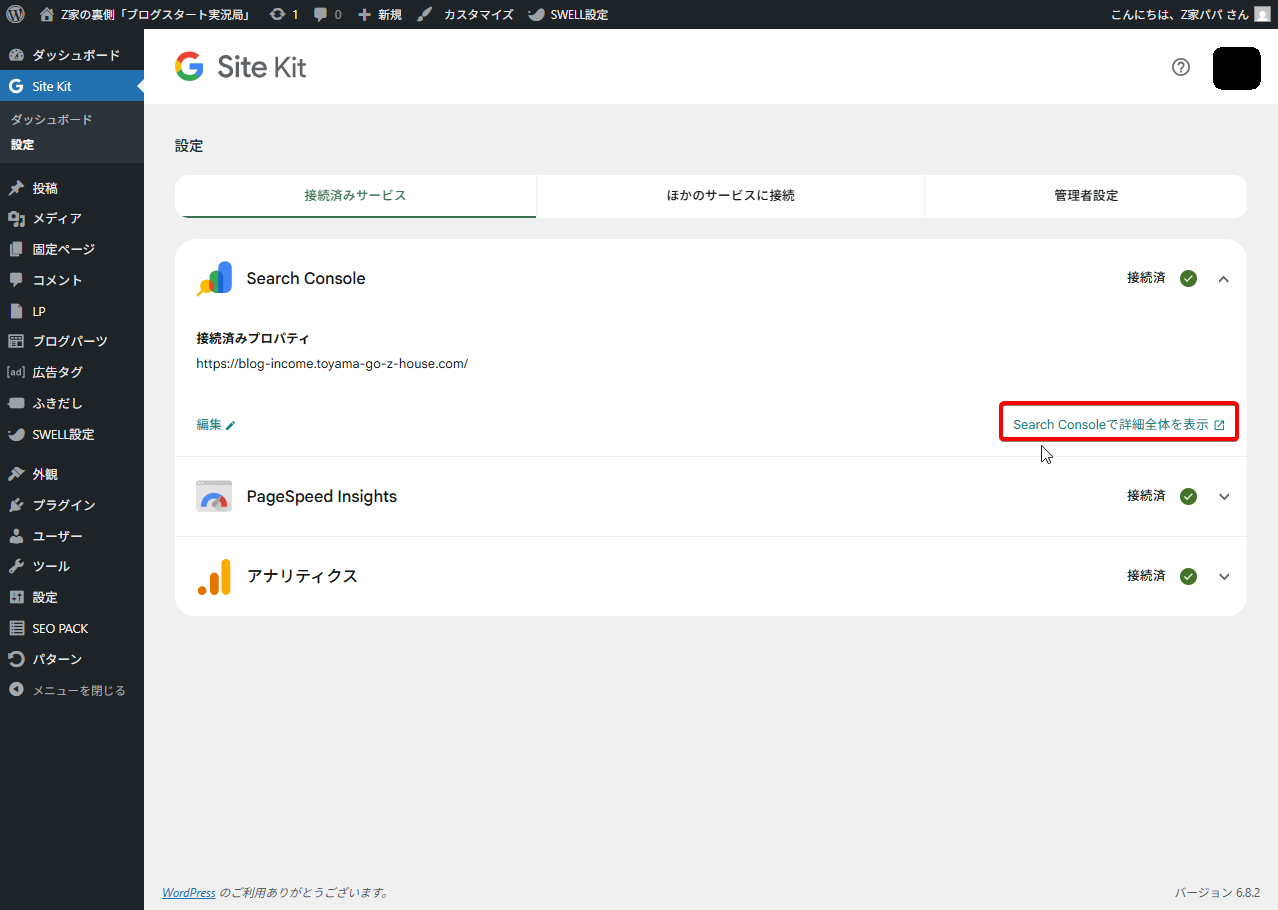Click the メディア icon in the sidebar
Image resolution: width=1278 pixels, height=910 pixels.
click(16, 219)
